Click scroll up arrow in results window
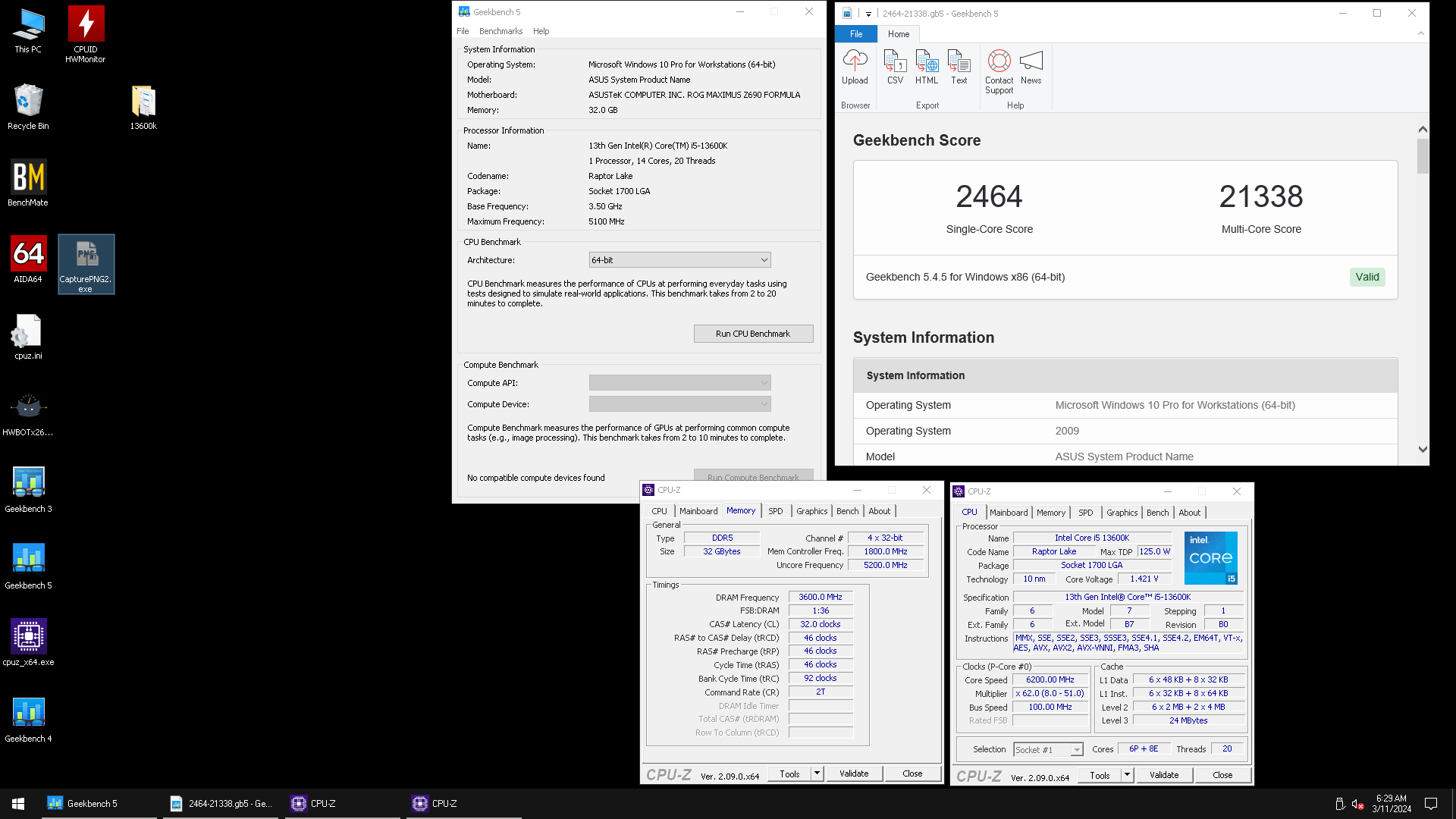The width and height of the screenshot is (1456, 819). pos(1423,130)
